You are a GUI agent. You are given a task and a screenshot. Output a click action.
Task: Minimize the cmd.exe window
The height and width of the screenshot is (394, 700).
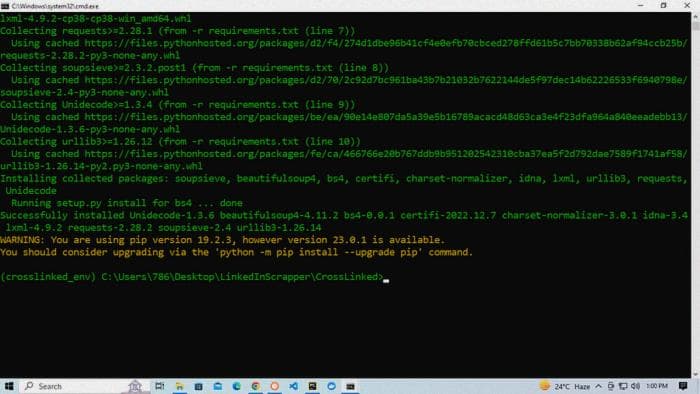click(x=641, y=6)
